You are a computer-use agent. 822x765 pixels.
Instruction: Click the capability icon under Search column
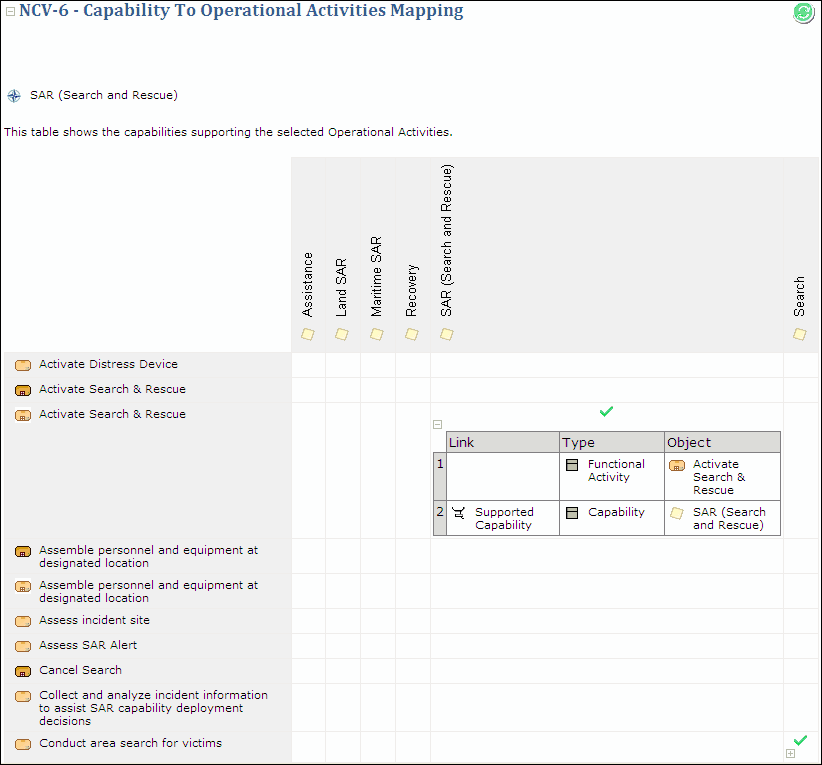point(799,334)
